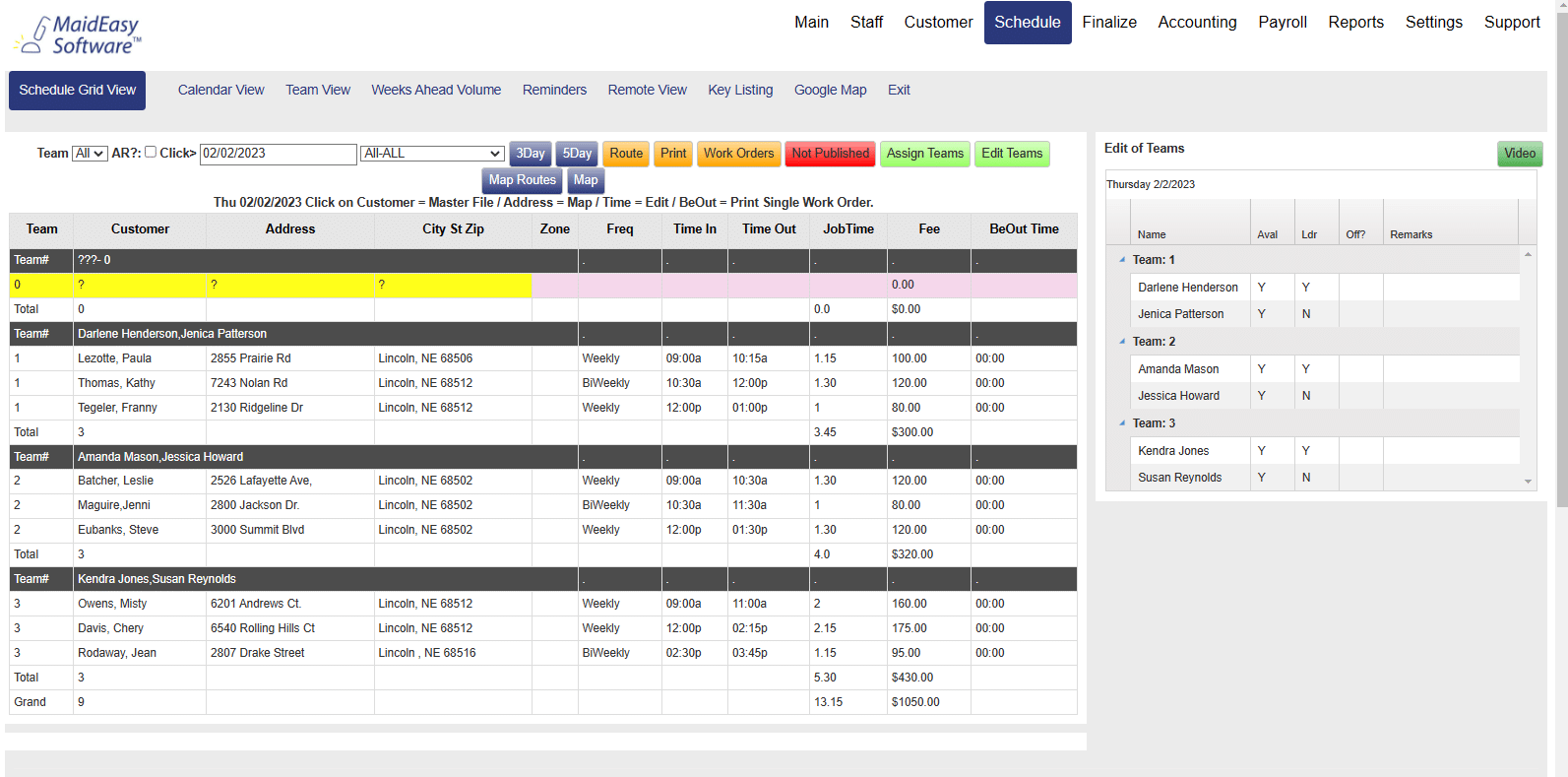Open Google Map view
This screenshot has height=777, width=1568.
(831, 91)
